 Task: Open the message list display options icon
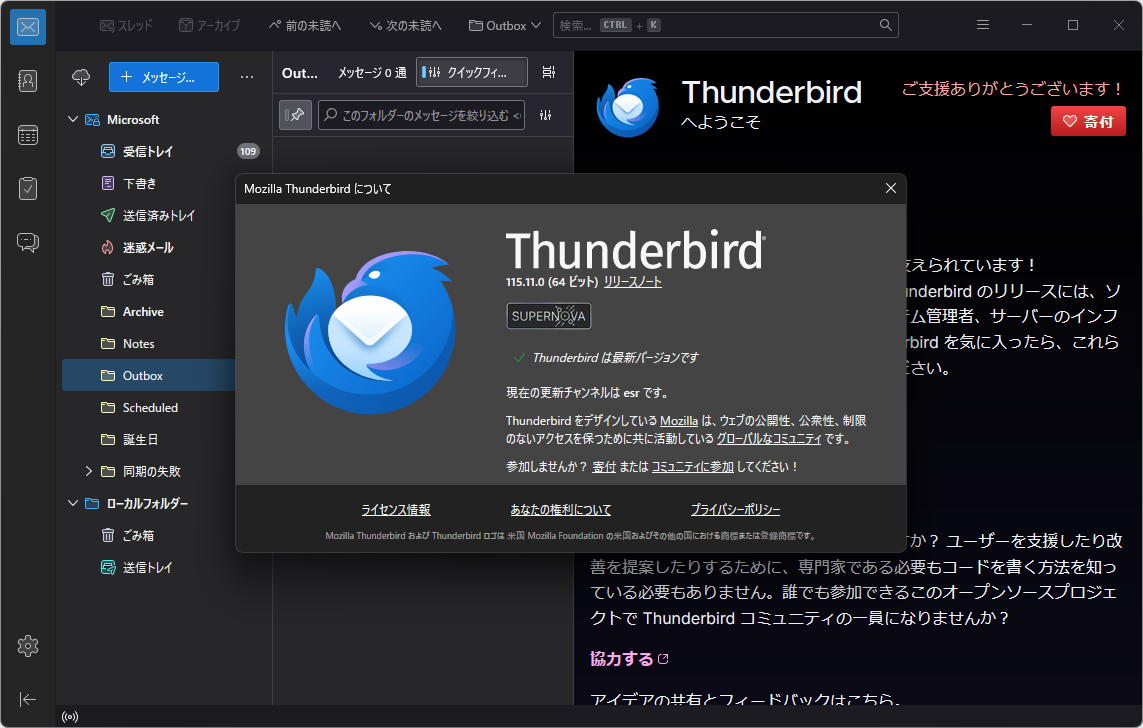pyautogui.click(x=548, y=72)
